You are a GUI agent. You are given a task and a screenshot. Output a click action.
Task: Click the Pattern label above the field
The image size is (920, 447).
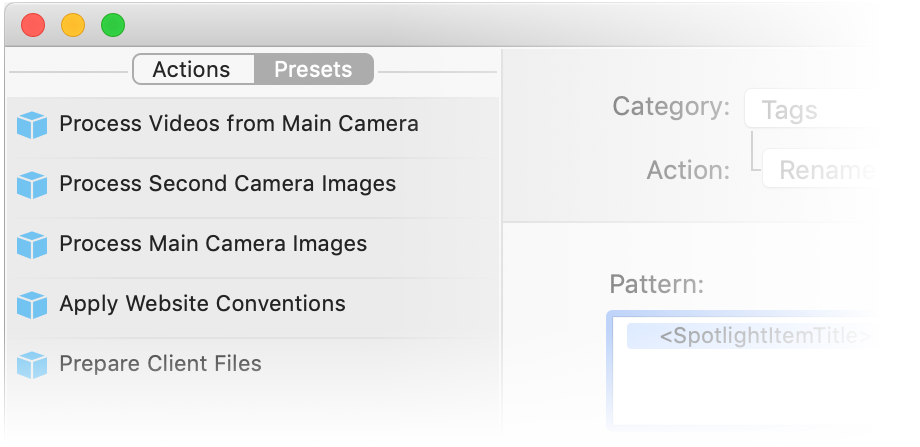tap(656, 285)
